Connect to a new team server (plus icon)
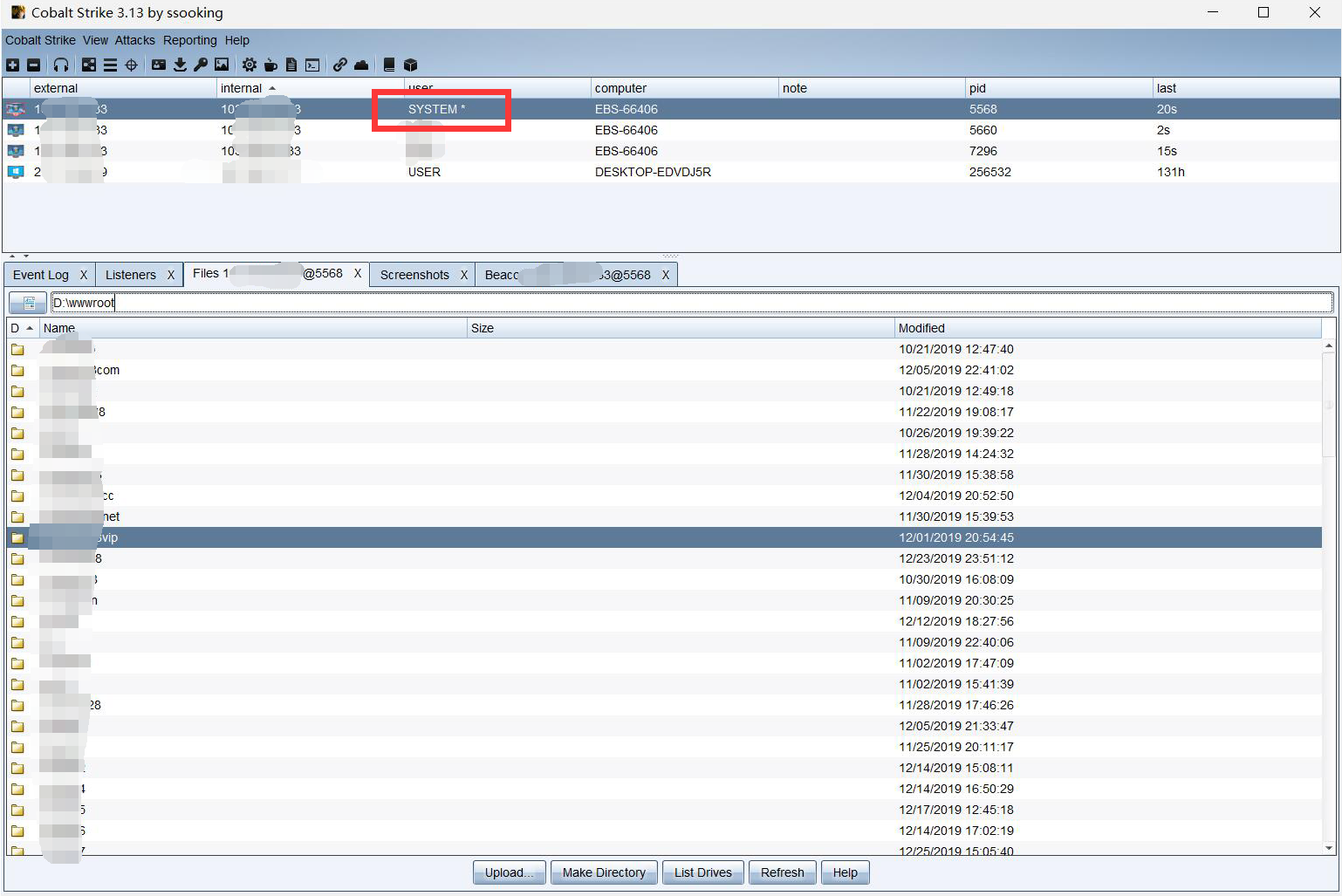The height and width of the screenshot is (896, 1342). (12, 65)
